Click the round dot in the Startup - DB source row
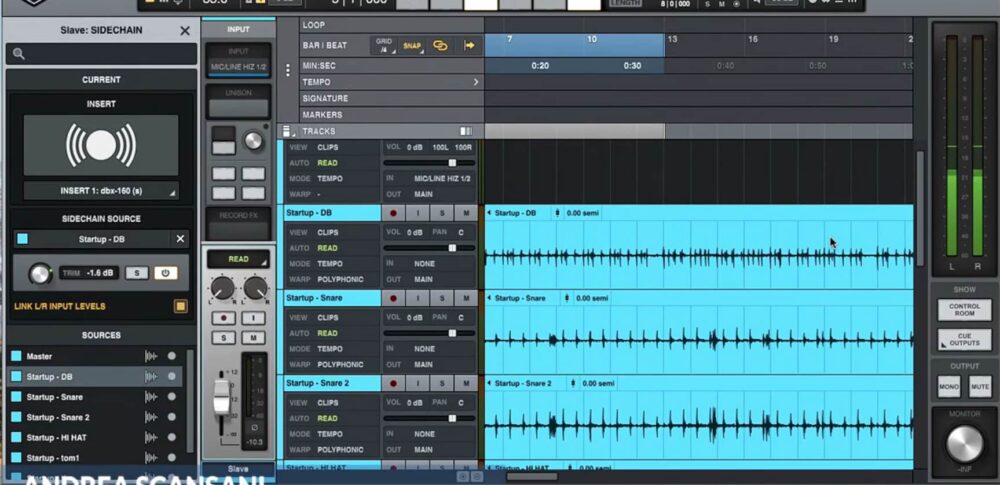The width and height of the screenshot is (1000, 485). (x=172, y=377)
